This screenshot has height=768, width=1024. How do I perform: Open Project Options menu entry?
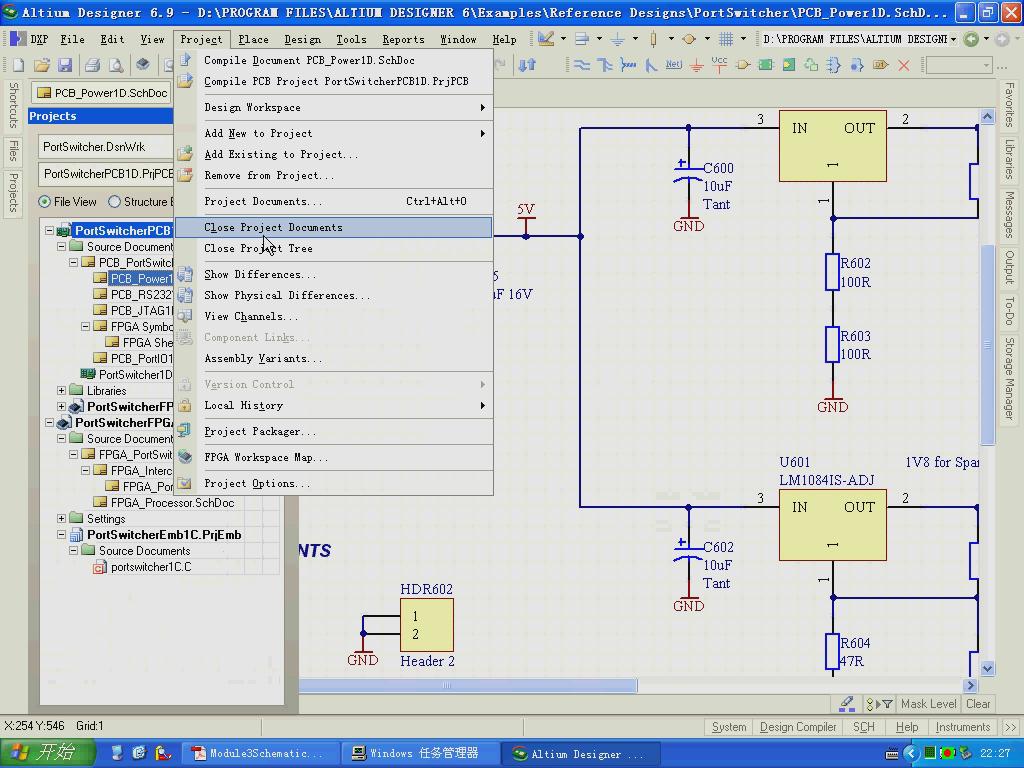pyautogui.click(x=334, y=483)
